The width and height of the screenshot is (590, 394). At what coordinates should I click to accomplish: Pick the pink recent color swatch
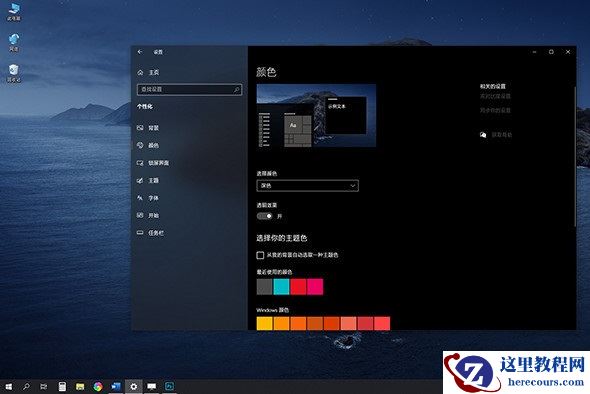tap(315, 287)
